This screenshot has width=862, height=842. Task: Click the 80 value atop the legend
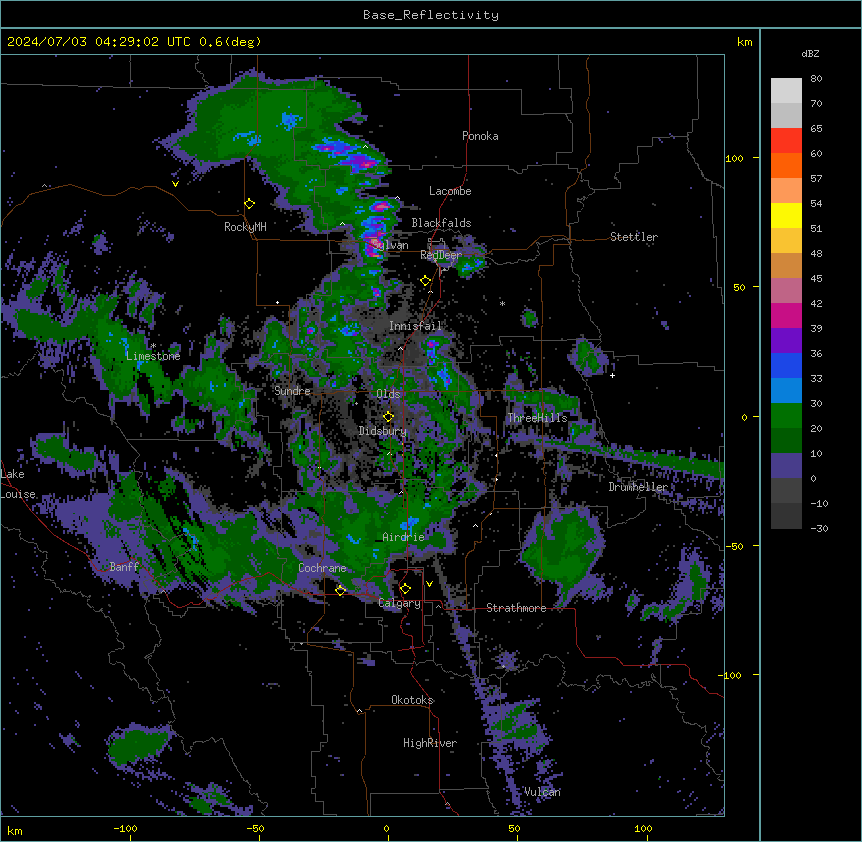click(x=816, y=79)
